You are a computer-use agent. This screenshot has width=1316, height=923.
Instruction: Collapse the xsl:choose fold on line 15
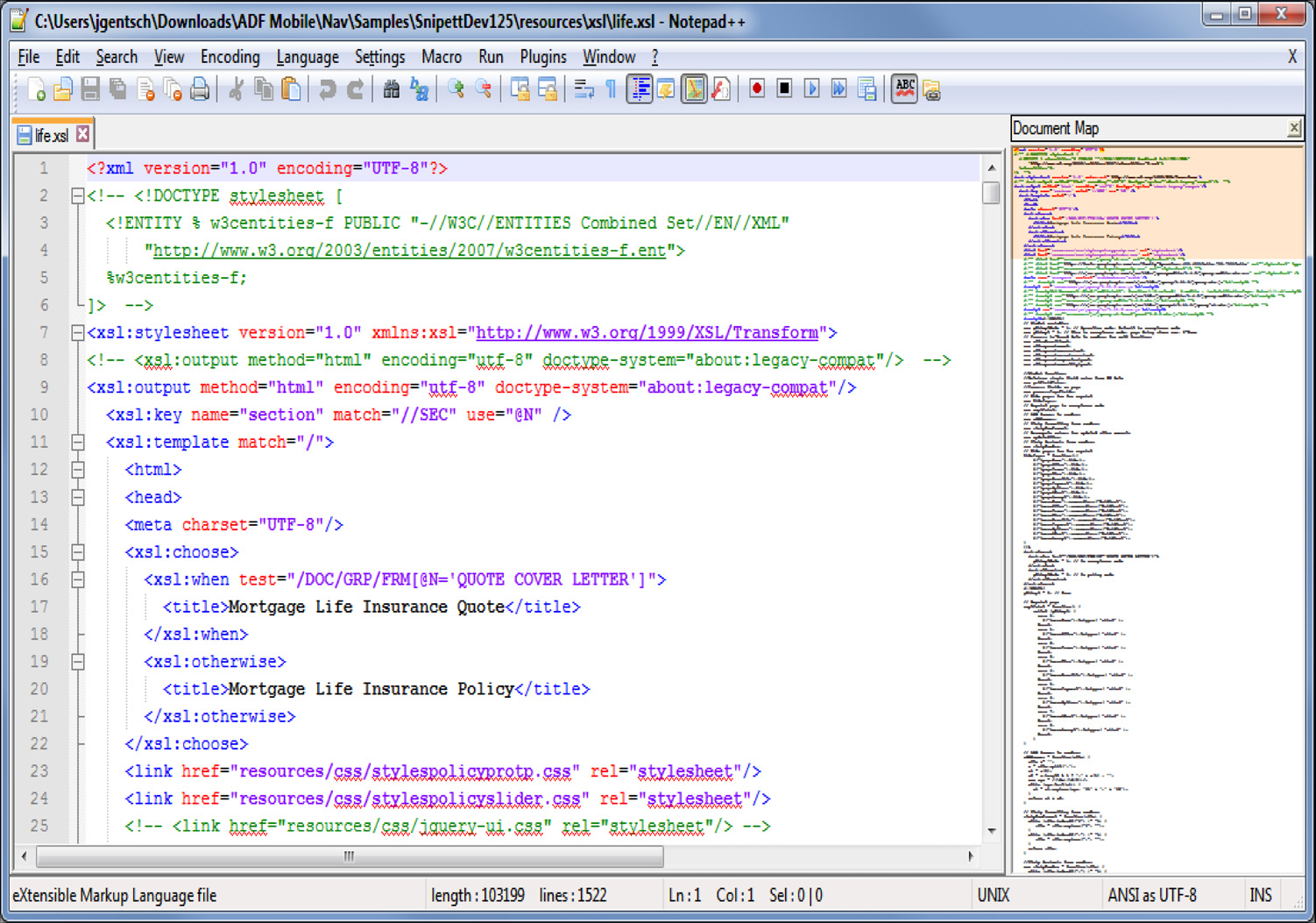tap(77, 552)
